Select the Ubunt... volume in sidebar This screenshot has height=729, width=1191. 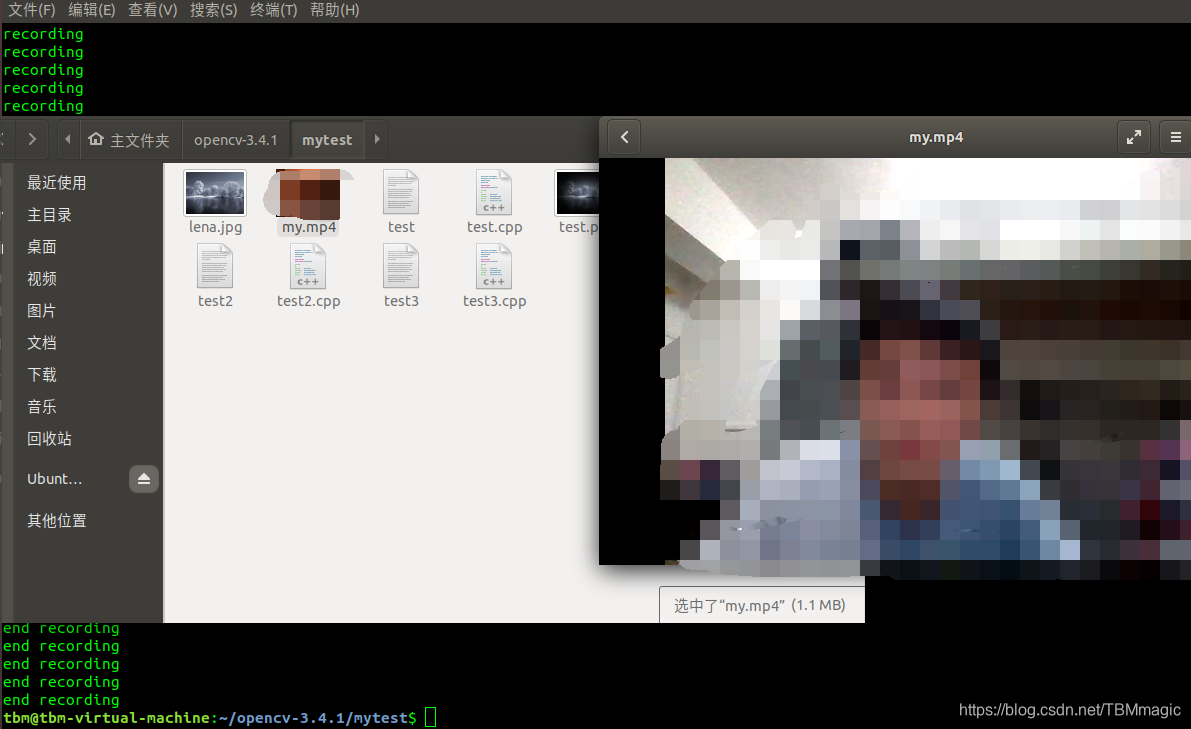coord(55,478)
